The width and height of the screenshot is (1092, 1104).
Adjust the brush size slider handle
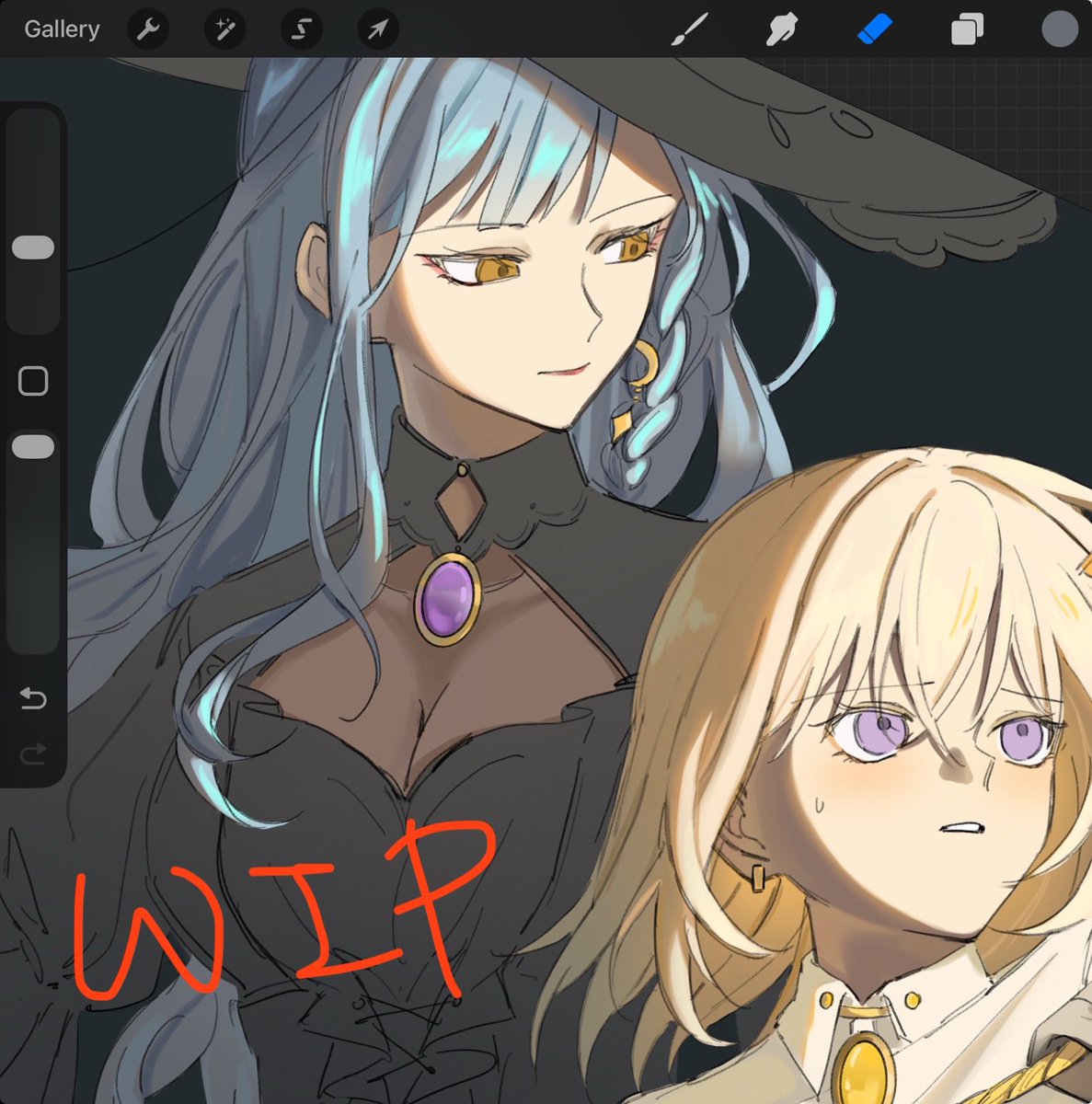33,247
